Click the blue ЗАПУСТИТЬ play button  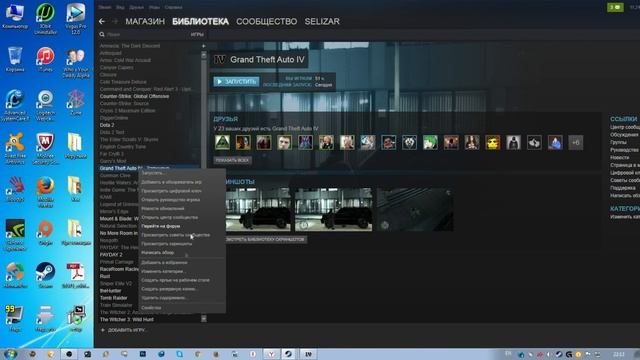[236, 82]
